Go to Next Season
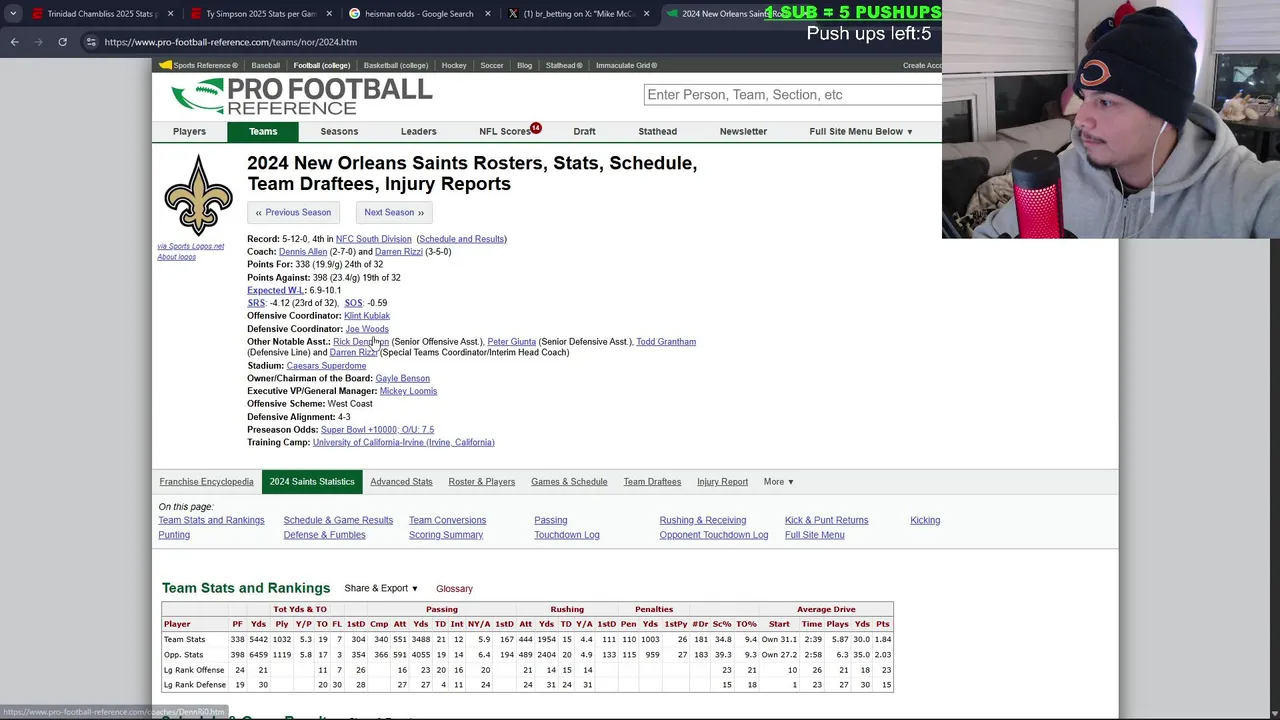Viewport: 1280px width, 720px height. pos(394,212)
